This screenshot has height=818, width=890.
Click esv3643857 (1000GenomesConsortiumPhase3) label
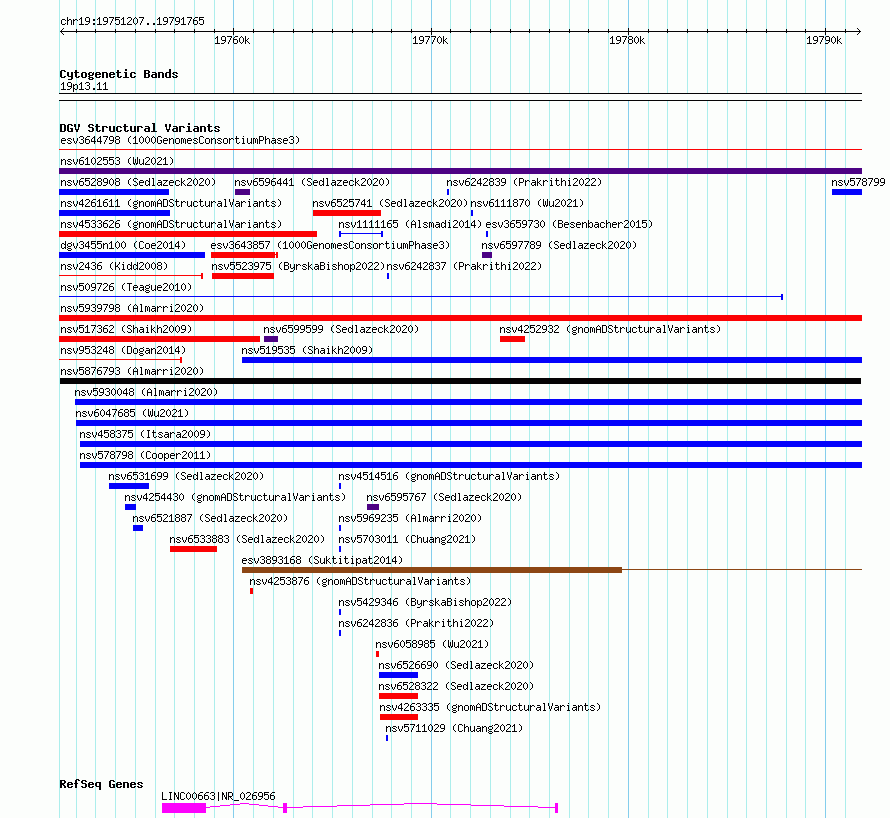[330, 245]
